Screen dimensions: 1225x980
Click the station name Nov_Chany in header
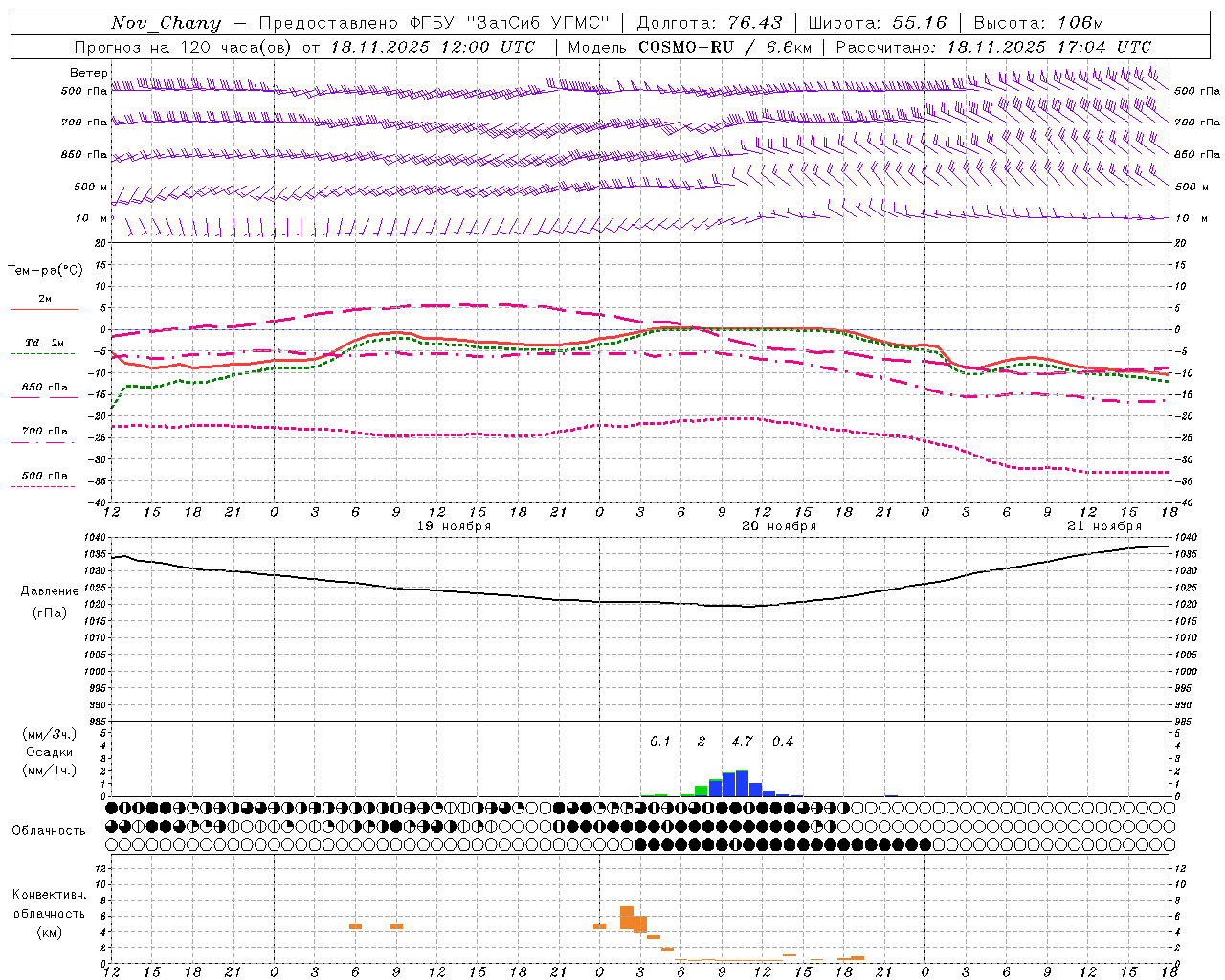coord(166,23)
